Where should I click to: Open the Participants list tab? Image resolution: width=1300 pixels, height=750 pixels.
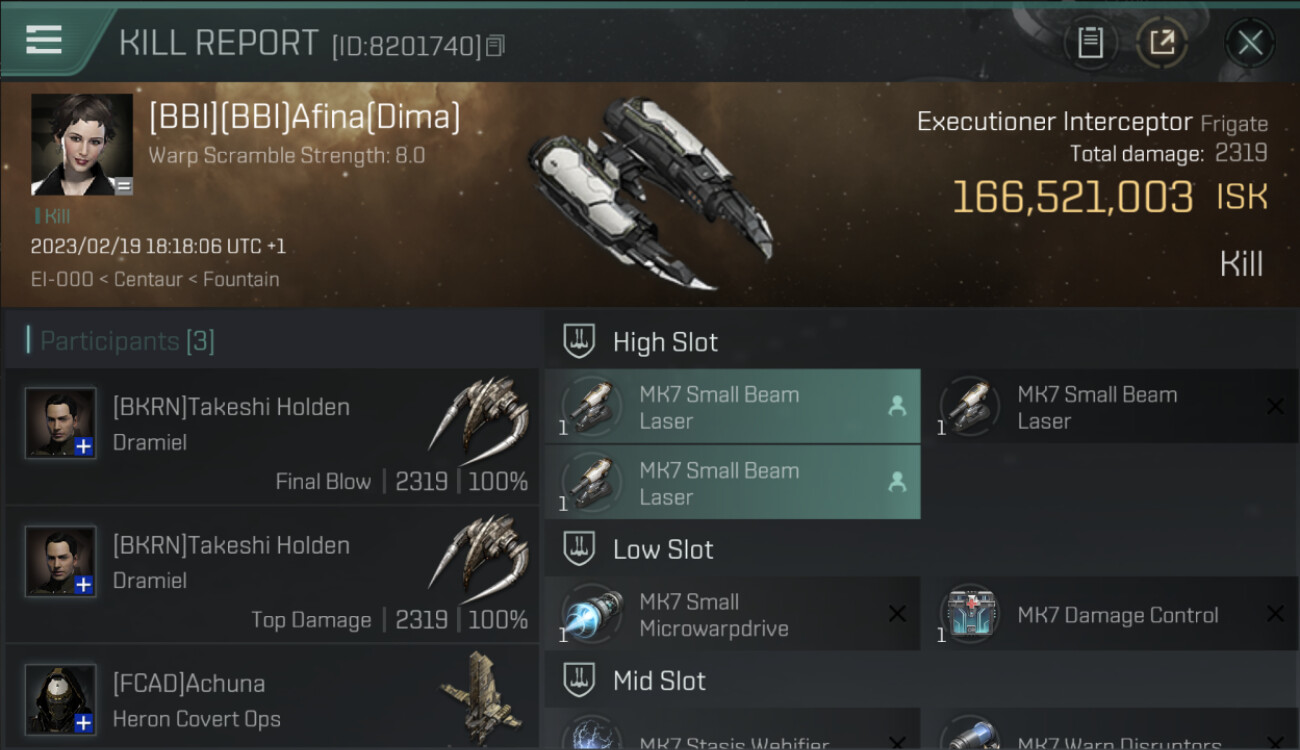point(126,341)
